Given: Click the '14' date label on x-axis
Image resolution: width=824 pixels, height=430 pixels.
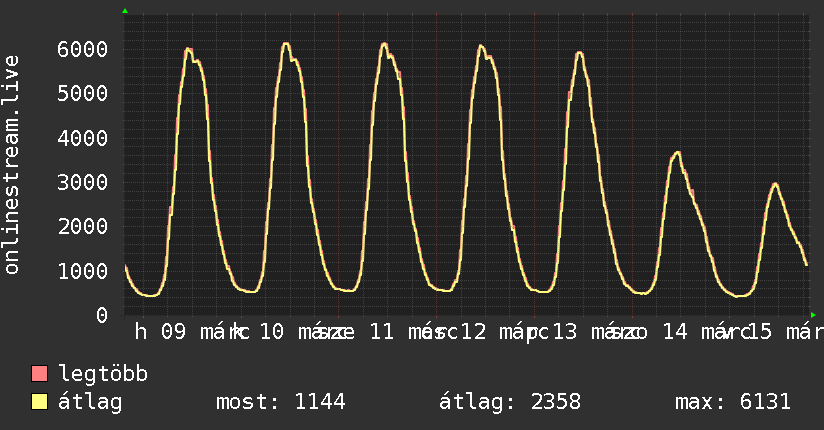Looking at the screenshot, I should [x=675, y=332].
